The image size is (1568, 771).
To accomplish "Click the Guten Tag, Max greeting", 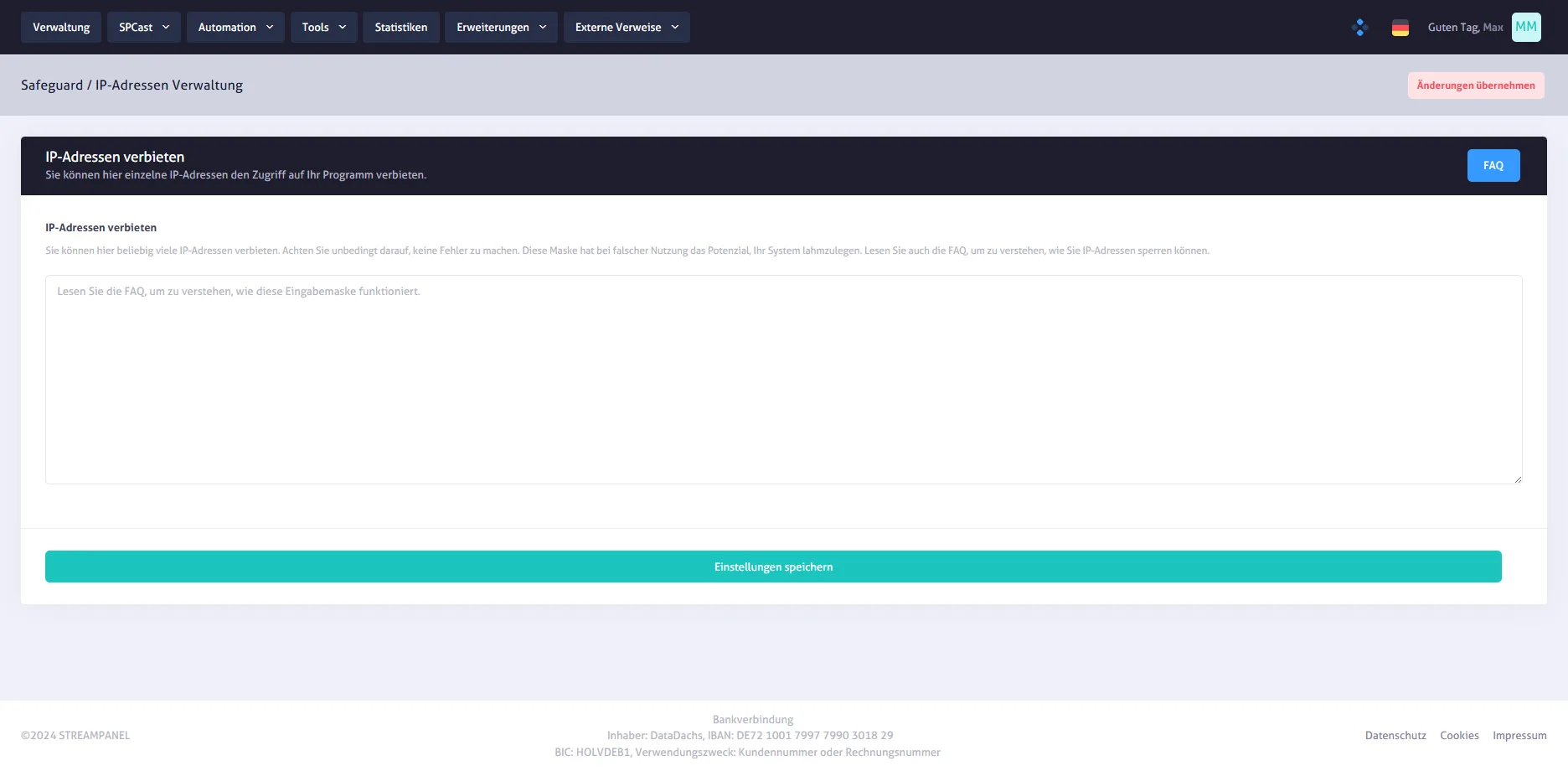I will [1465, 28].
